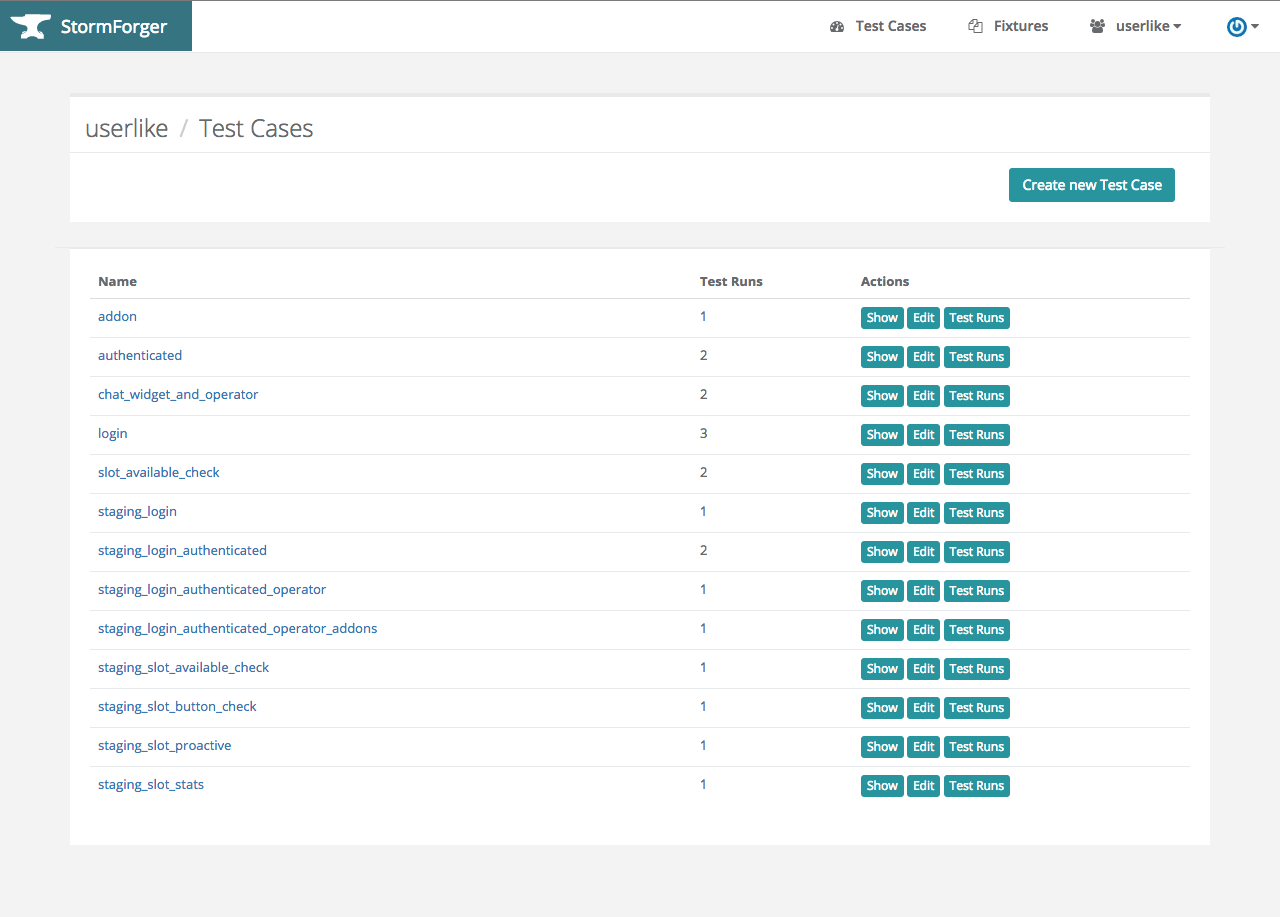Click the users group icon beside userlike
Image resolution: width=1280 pixels, height=917 pixels.
pos(1097,27)
